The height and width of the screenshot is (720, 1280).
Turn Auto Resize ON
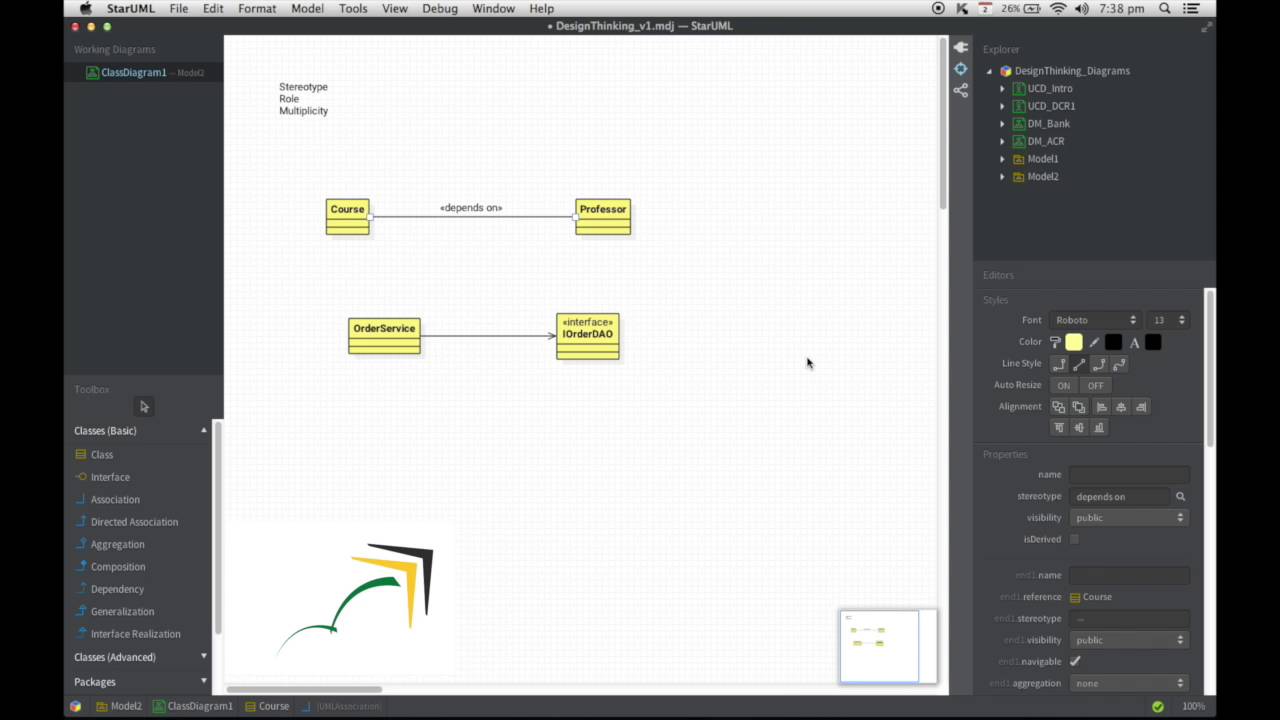tap(1064, 385)
